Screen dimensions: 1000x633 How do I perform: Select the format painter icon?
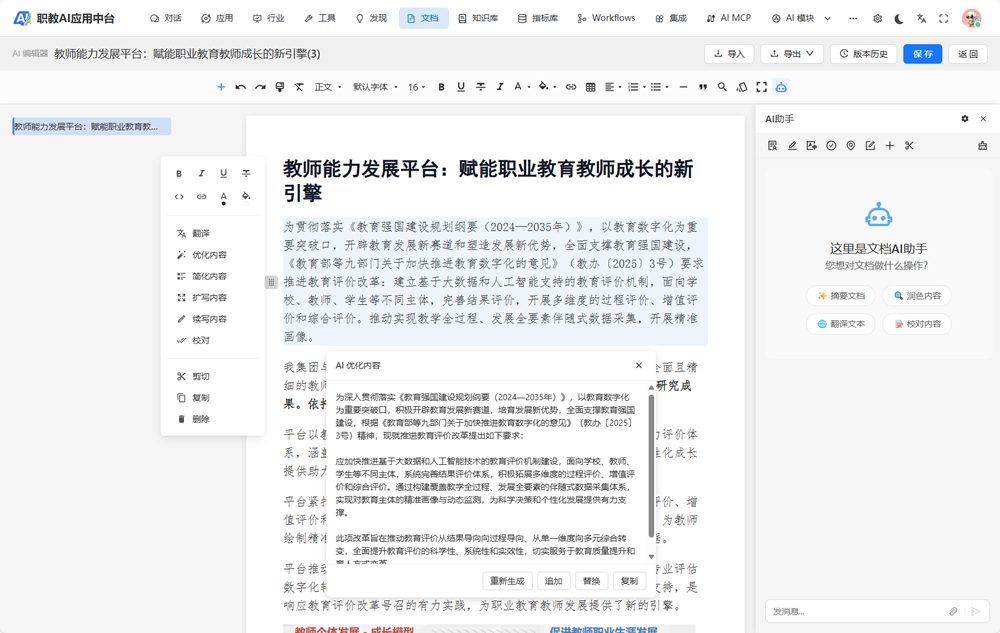tap(279, 87)
